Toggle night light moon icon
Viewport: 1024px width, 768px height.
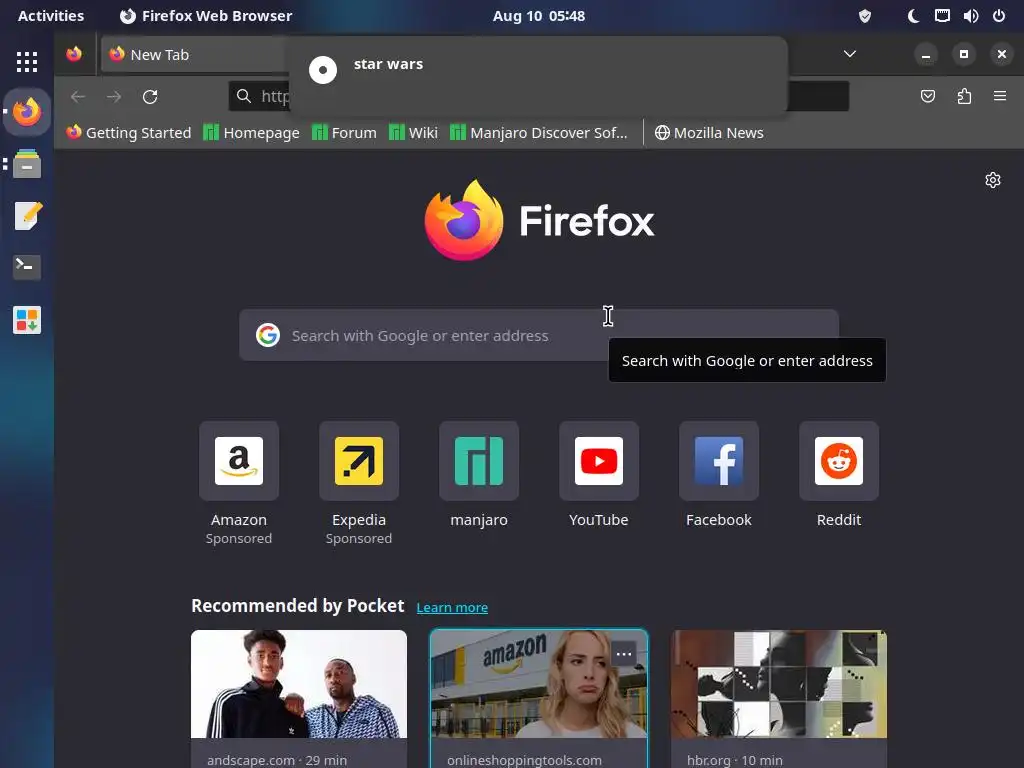tap(914, 16)
